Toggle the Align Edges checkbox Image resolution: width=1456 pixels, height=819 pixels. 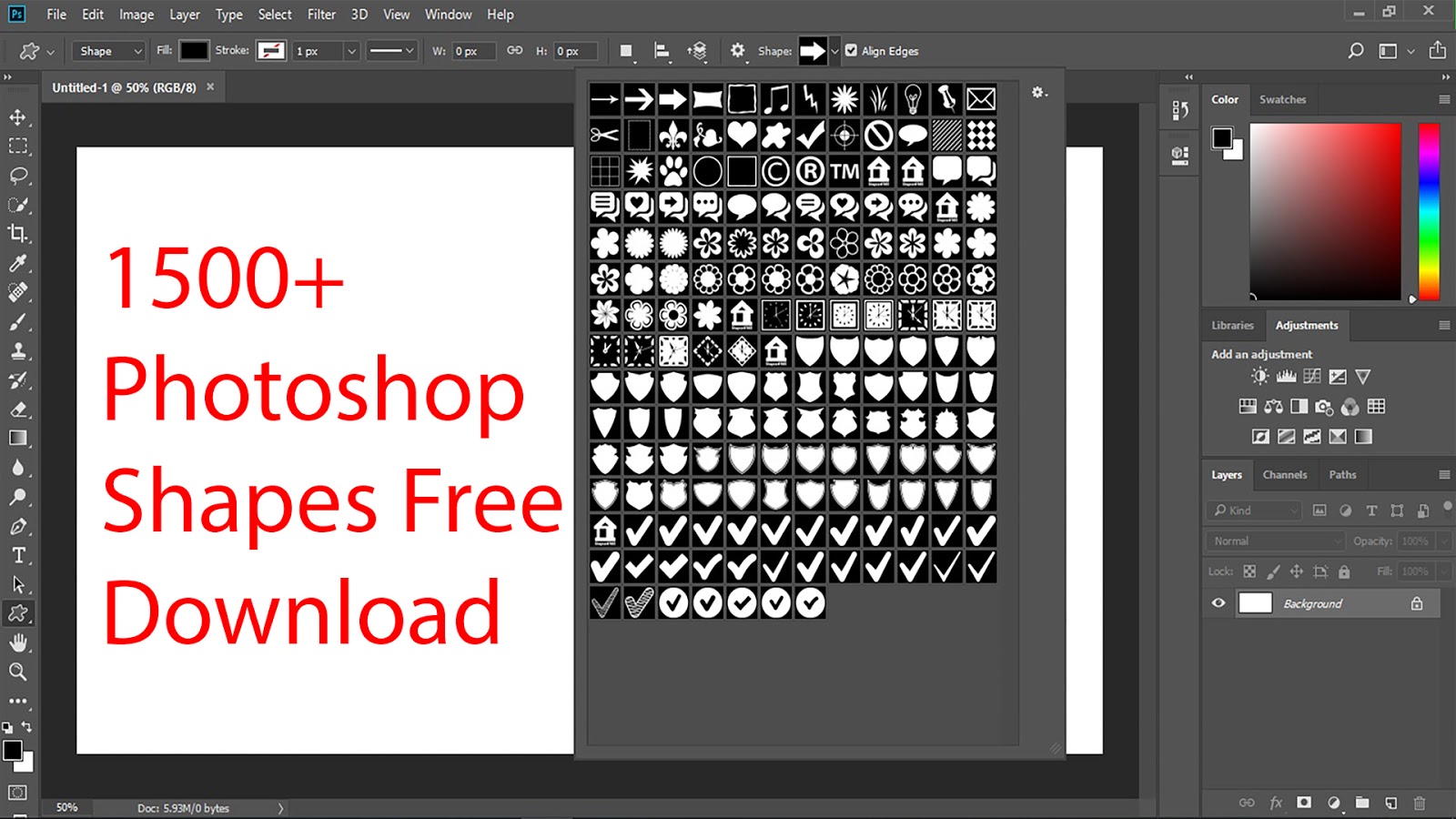pos(851,51)
